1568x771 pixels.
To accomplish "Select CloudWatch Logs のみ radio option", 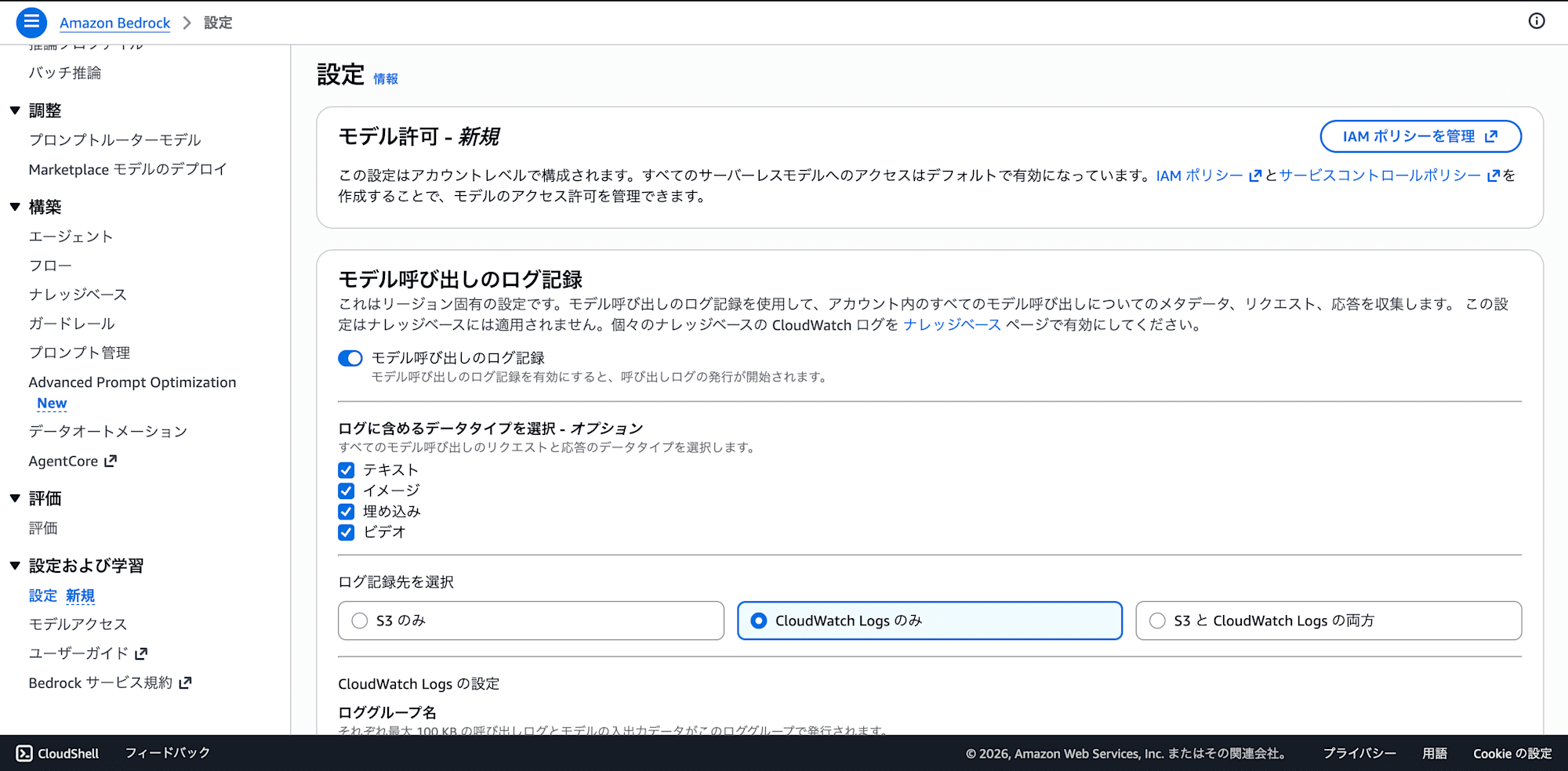I will [x=930, y=621].
